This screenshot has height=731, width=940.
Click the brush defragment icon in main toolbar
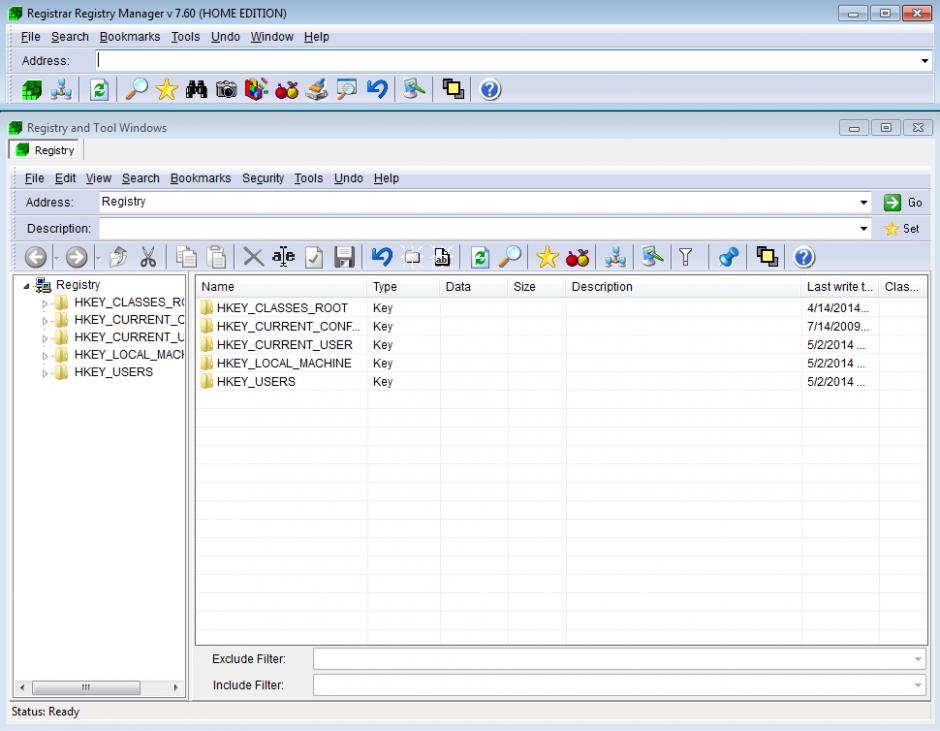coord(317,90)
